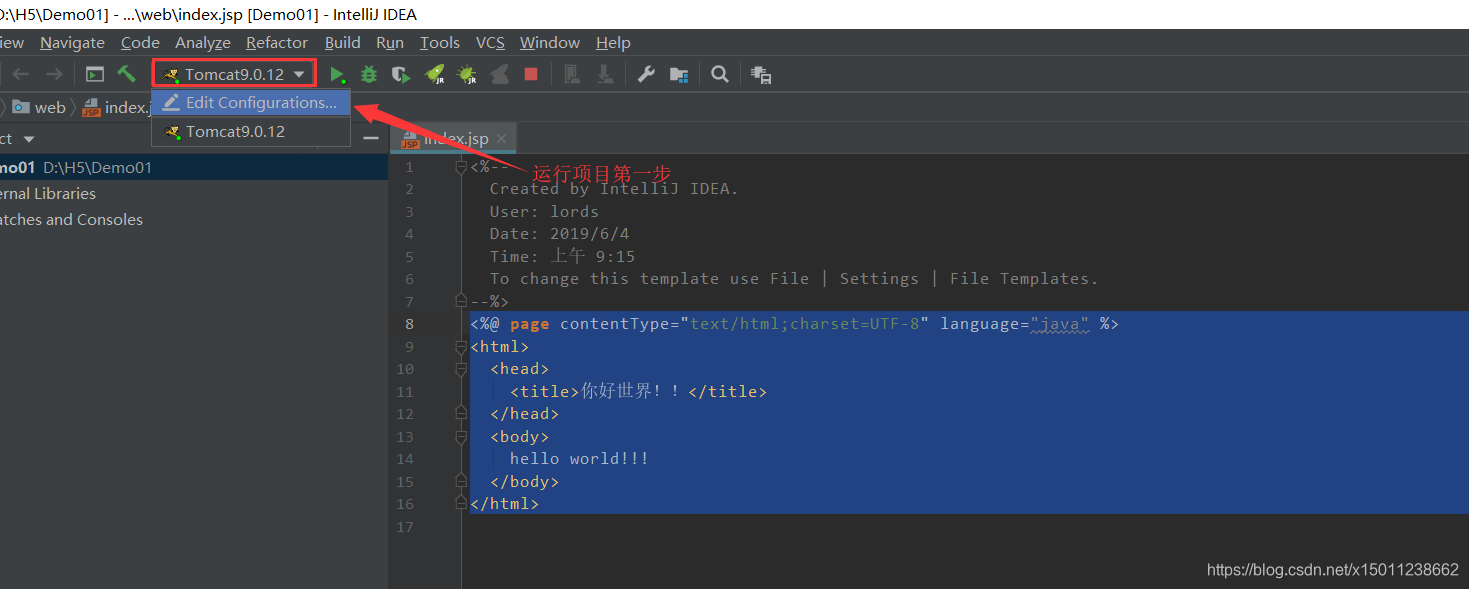Viewport: 1469px width, 589px height.
Task: Open Project Structure folder icon
Action: (679, 74)
